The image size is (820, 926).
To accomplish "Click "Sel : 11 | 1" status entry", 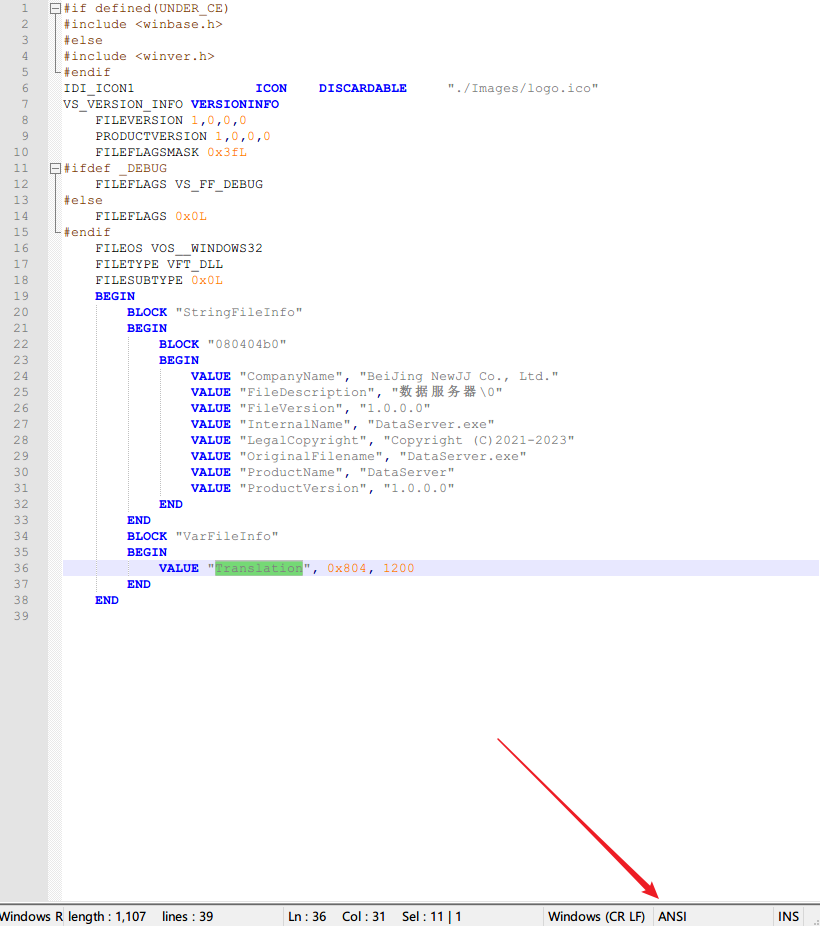I will click(x=432, y=916).
